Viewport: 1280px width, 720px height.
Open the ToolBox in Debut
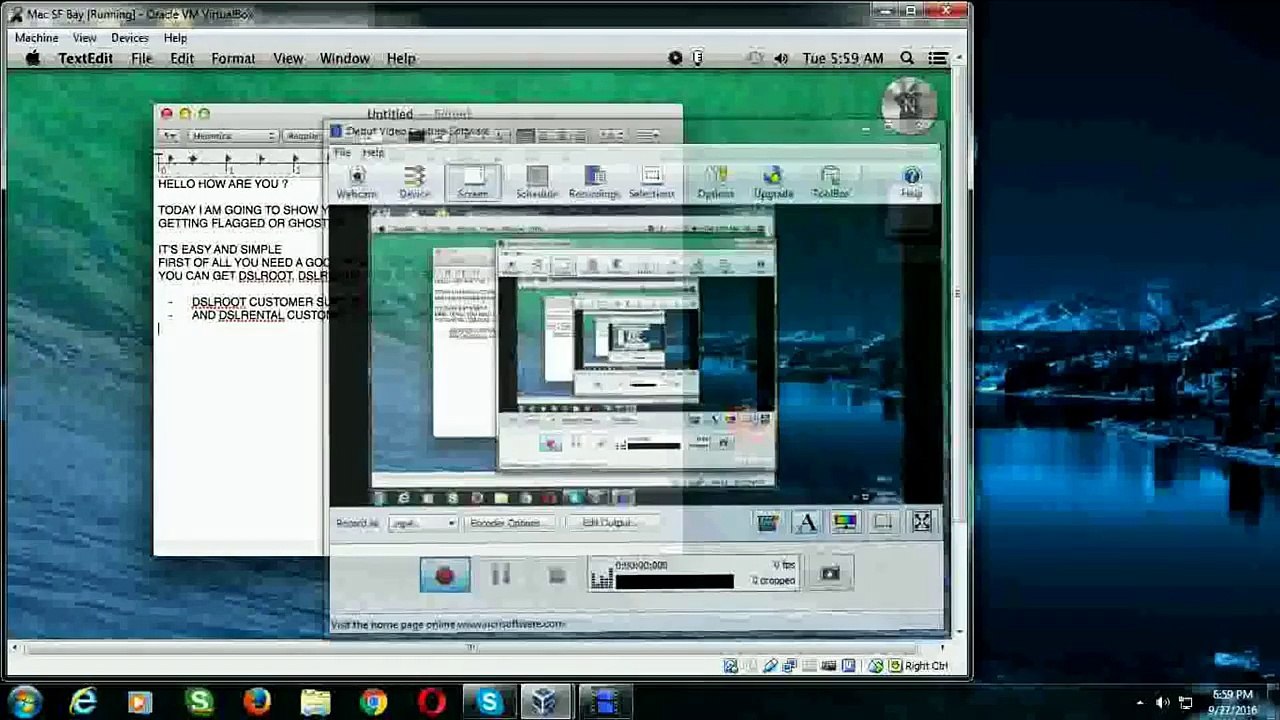point(830,181)
